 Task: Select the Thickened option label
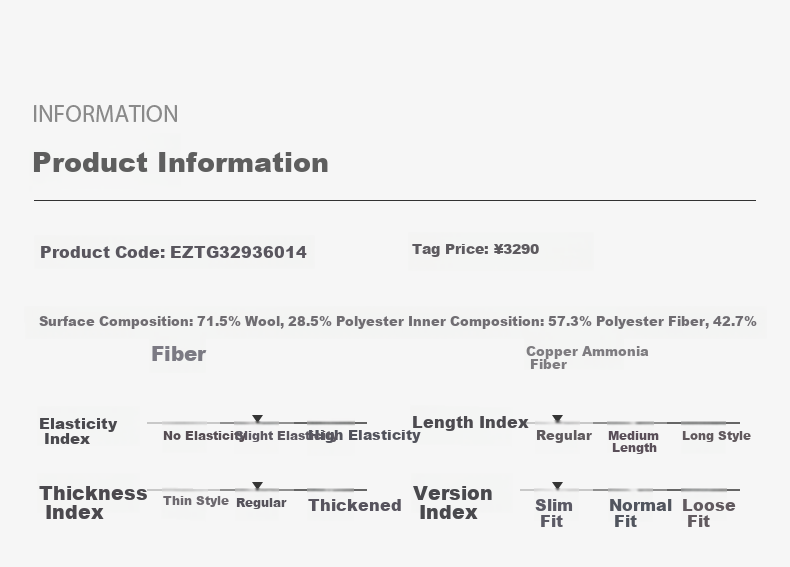[355, 506]
